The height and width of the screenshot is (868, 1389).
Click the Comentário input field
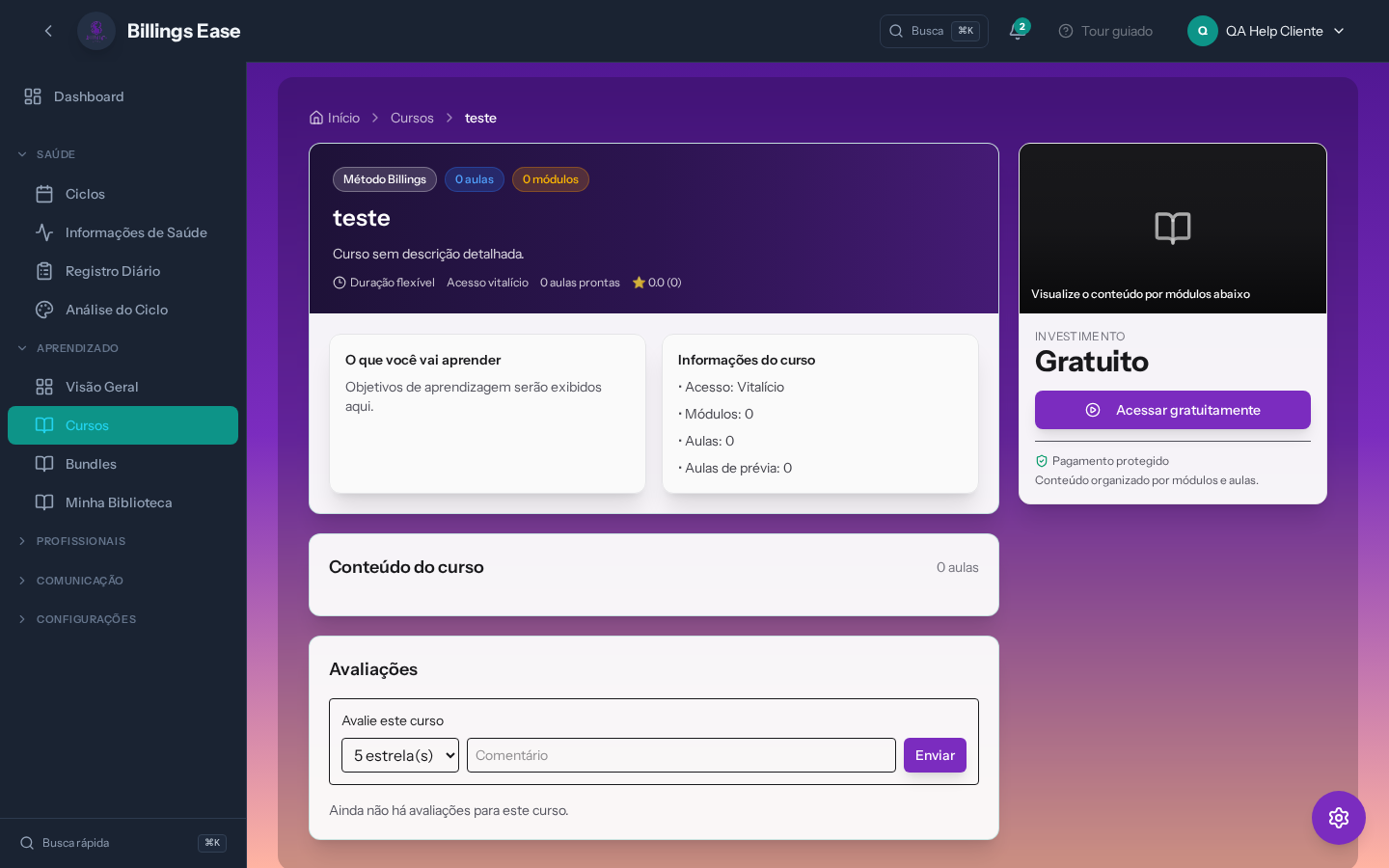point(681,755)
